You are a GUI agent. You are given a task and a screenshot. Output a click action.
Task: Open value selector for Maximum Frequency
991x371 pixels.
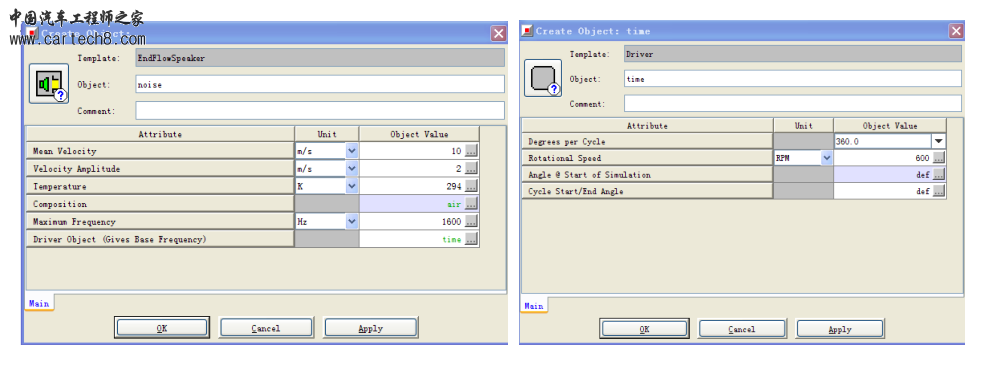[x=471, y=222]
